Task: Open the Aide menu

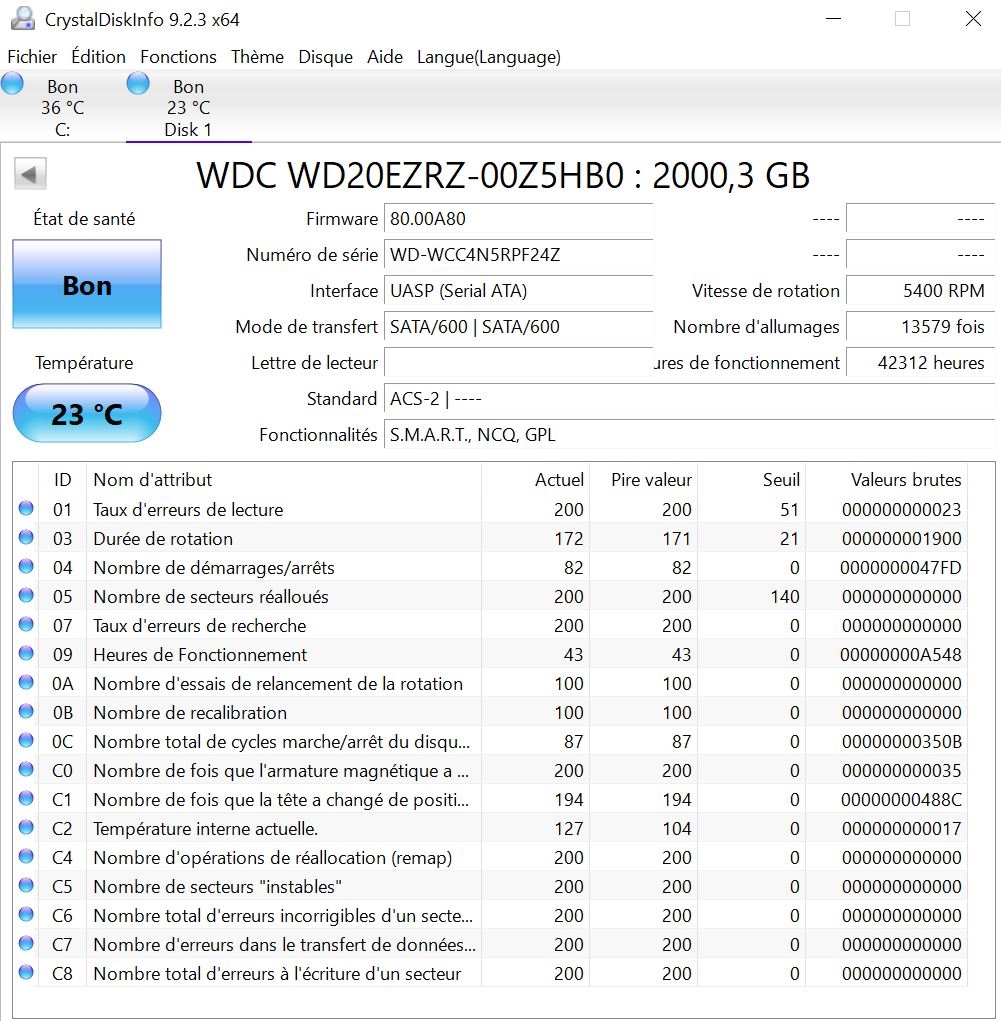Action: pos(385,57)
